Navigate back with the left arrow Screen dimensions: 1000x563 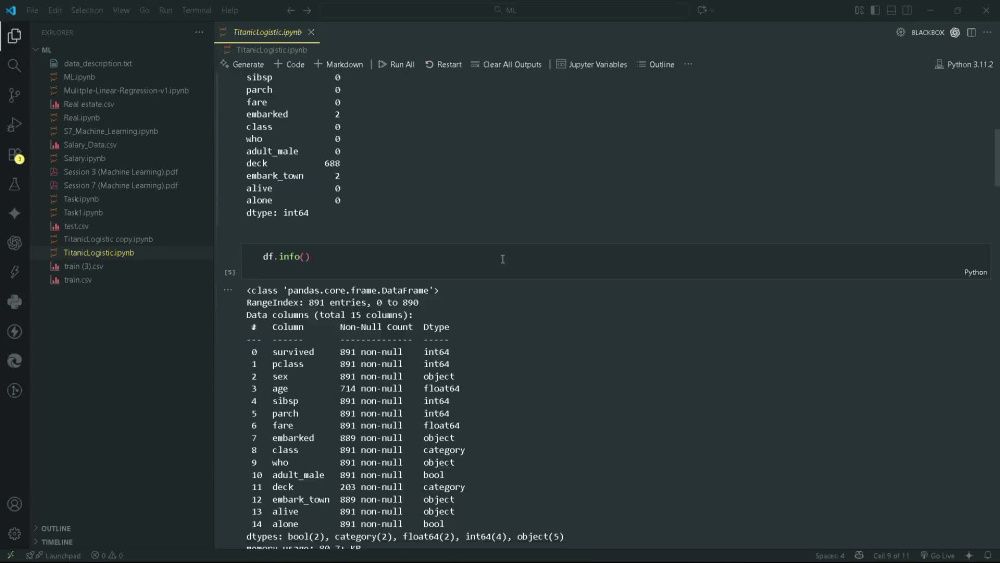pyautogui.click(x=291, y=10)
